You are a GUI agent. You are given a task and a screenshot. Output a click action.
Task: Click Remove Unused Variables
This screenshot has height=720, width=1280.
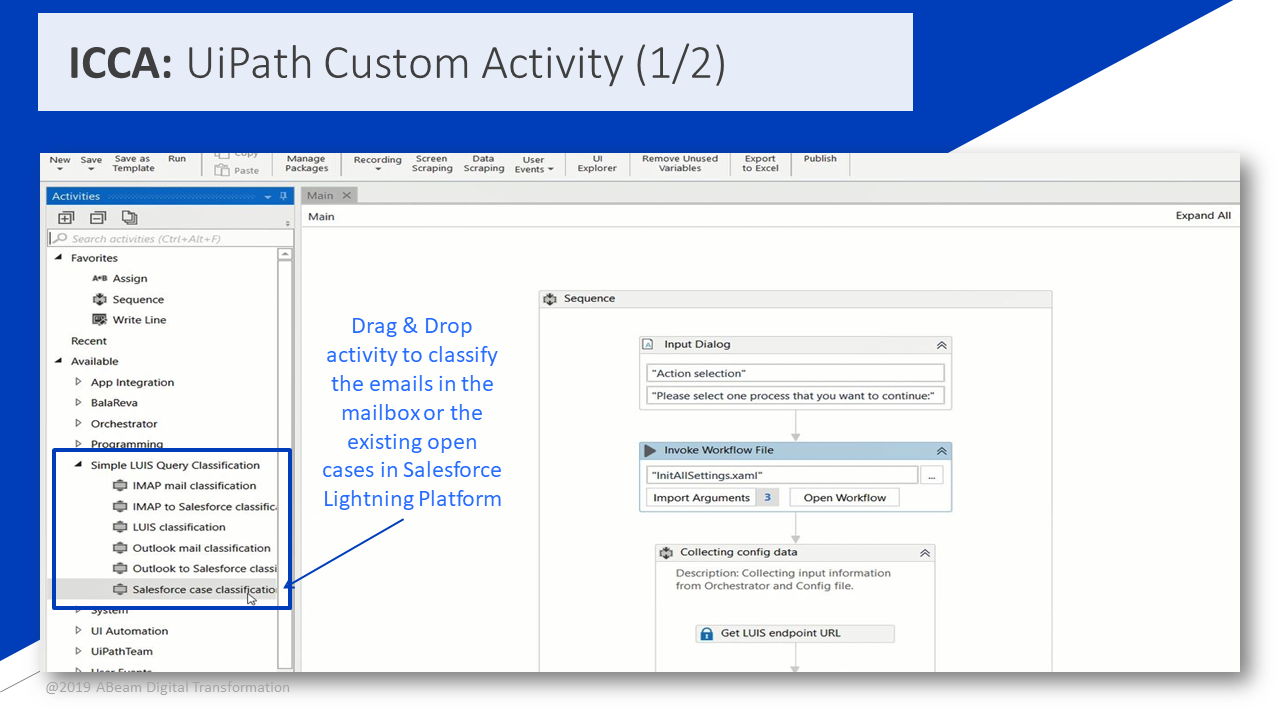pos(680,164)
